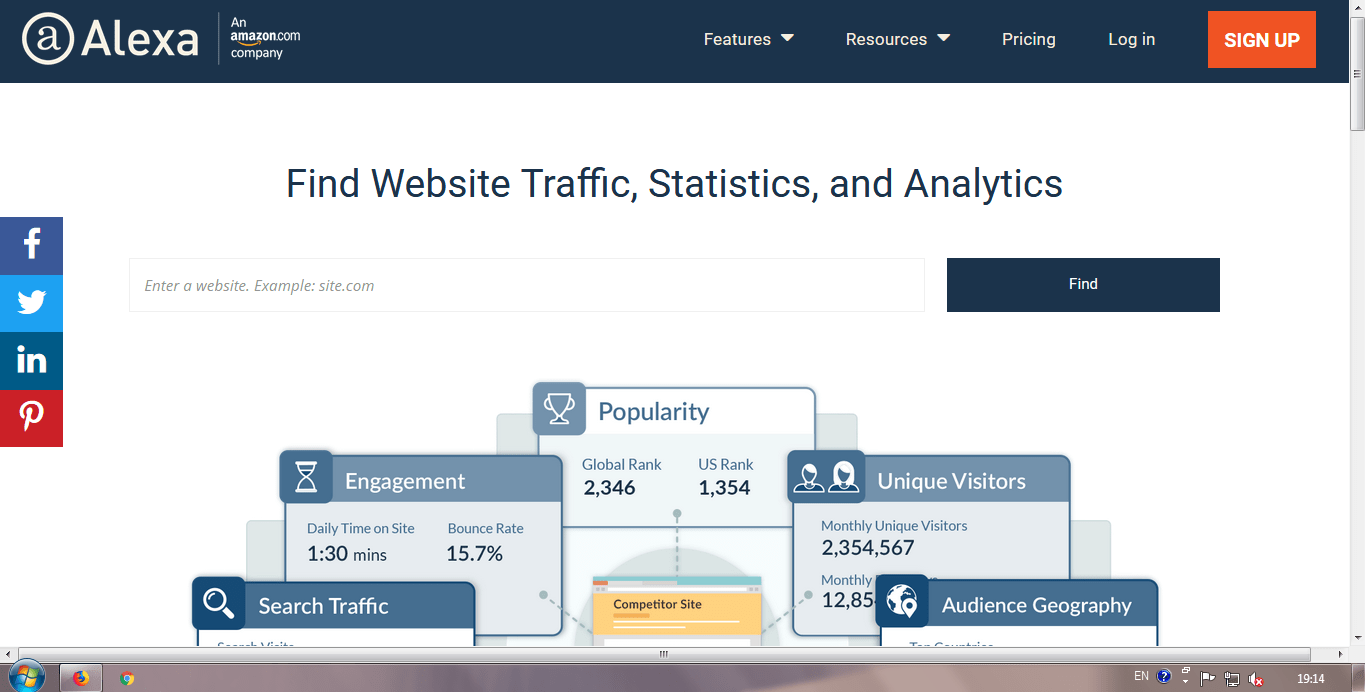Viewport: 1365px width, 692px height.
Task: Click the Engagement hourglass icon
Action: click(x=306, y=477)
